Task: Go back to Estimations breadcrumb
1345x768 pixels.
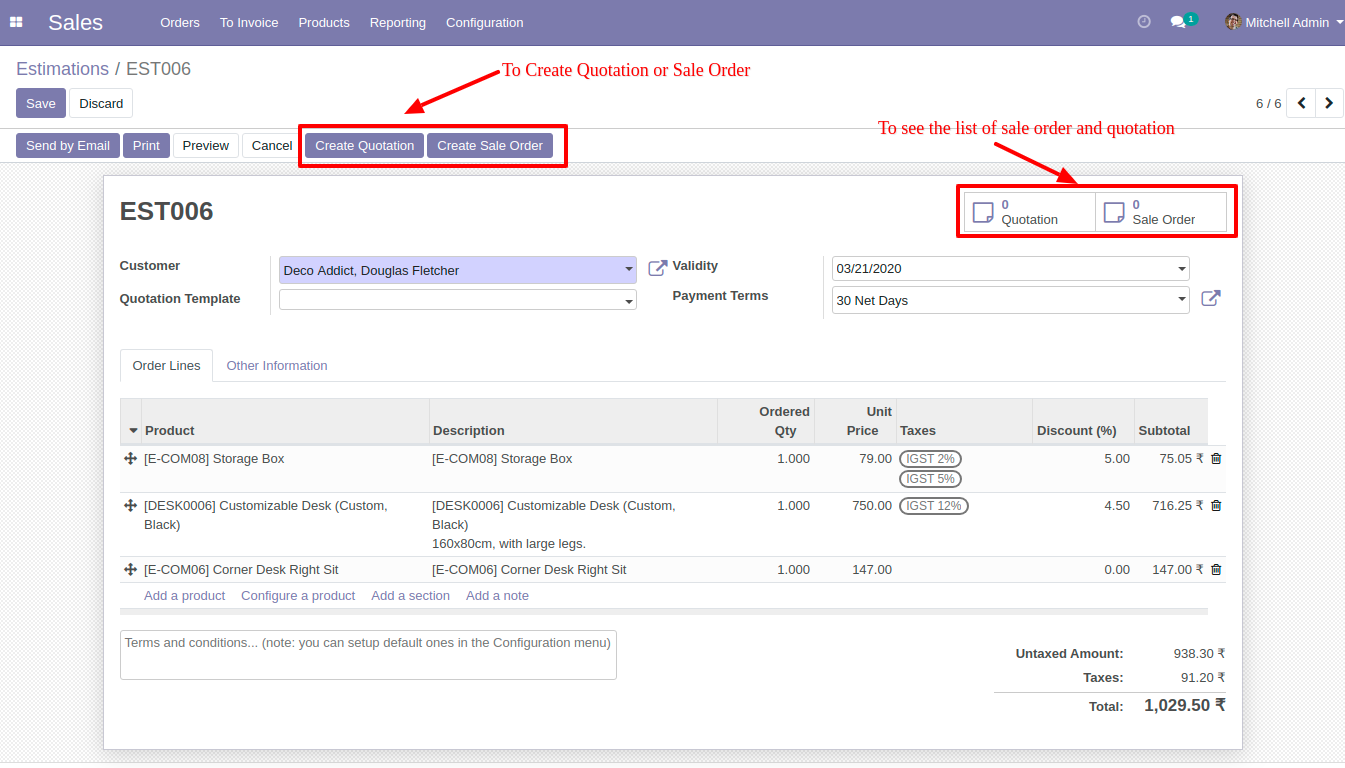Action: point(62,69)
